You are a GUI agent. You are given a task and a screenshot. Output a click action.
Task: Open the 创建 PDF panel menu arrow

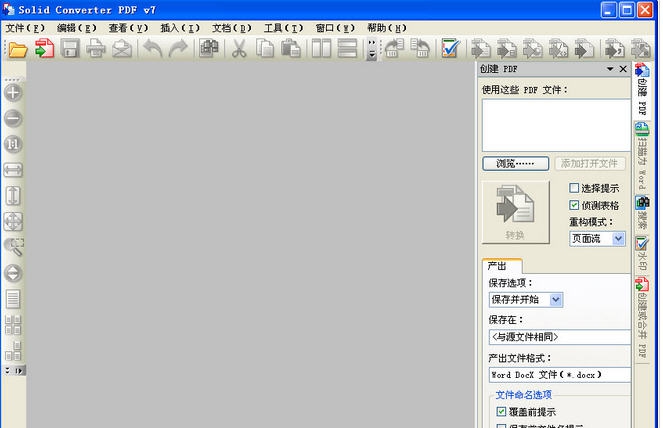(610, 69)
